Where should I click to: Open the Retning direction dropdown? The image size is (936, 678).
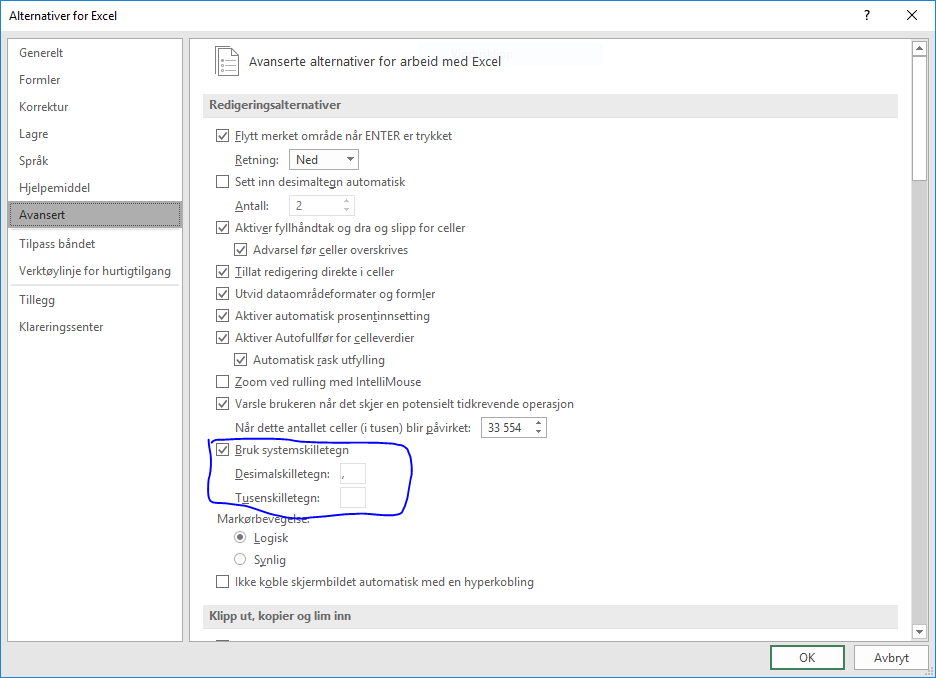324,159
